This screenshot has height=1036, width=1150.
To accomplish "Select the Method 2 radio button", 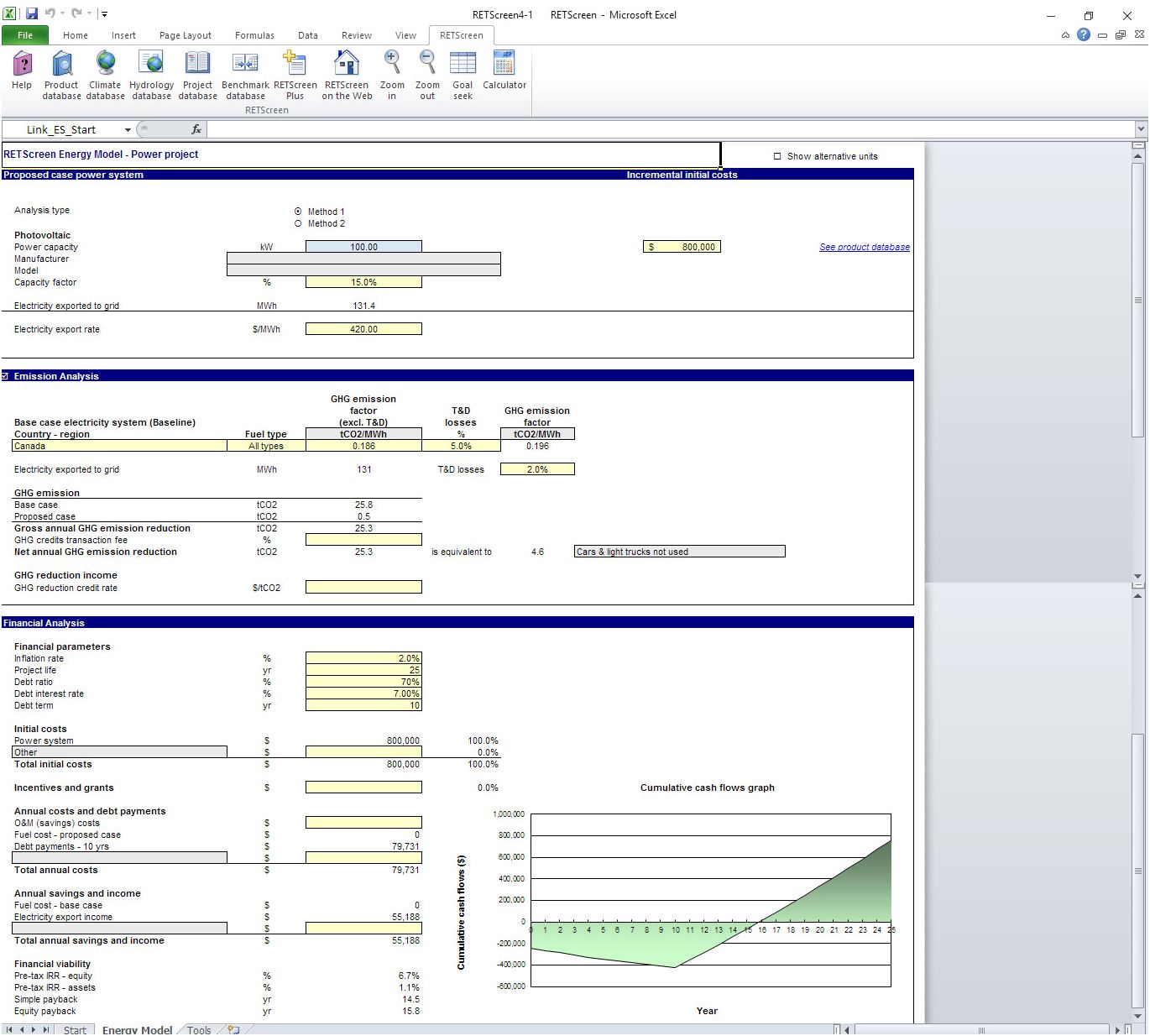I will point(298,223).
